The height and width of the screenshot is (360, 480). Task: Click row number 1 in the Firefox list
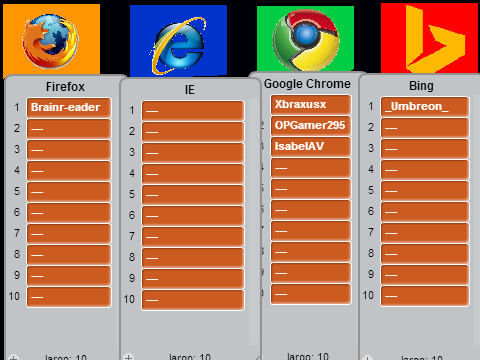tap(17, 107)
